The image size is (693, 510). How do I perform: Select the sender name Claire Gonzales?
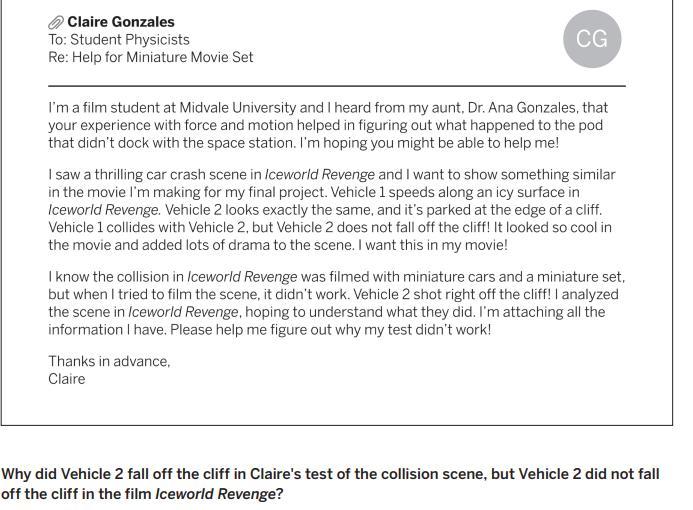pos(121,22)
